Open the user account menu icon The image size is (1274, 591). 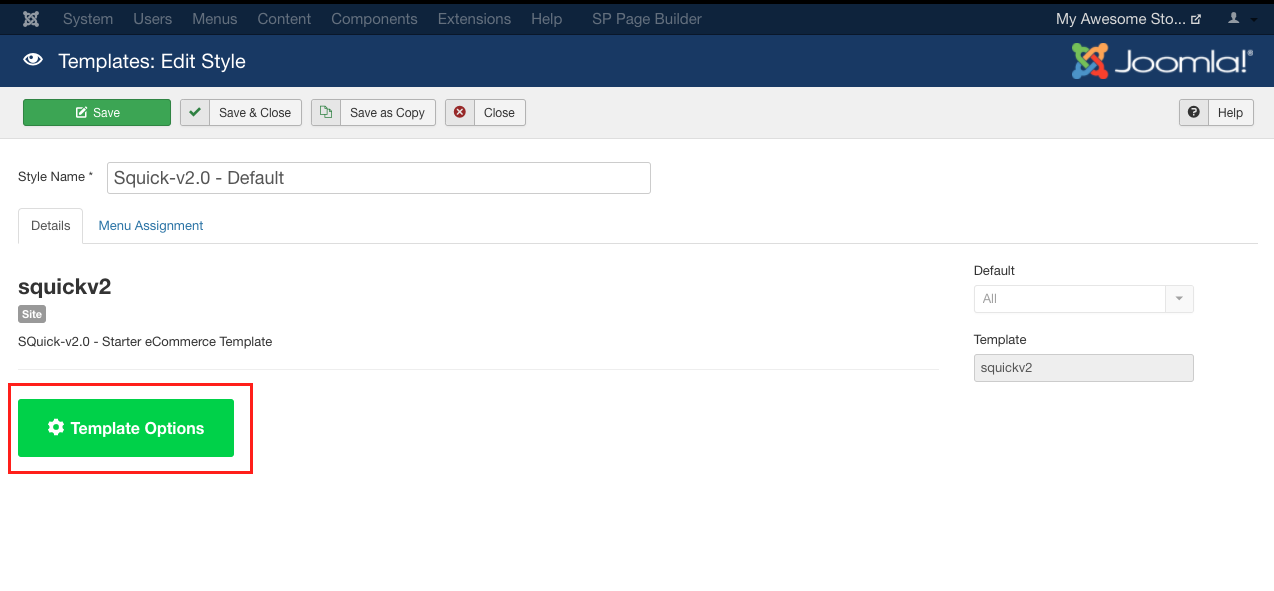coord(1233,19)
